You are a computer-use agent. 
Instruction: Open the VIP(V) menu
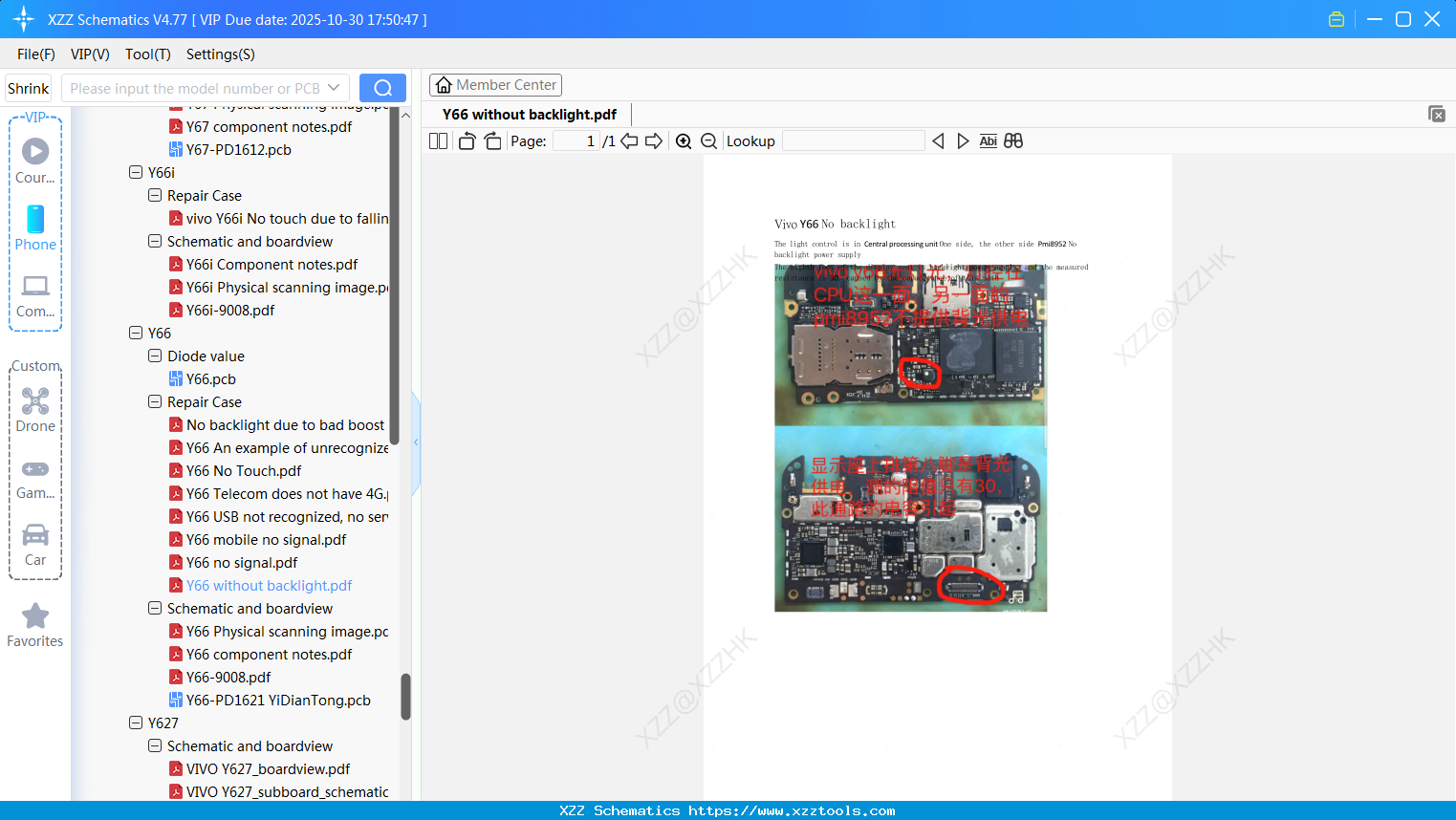coord(90,54)
